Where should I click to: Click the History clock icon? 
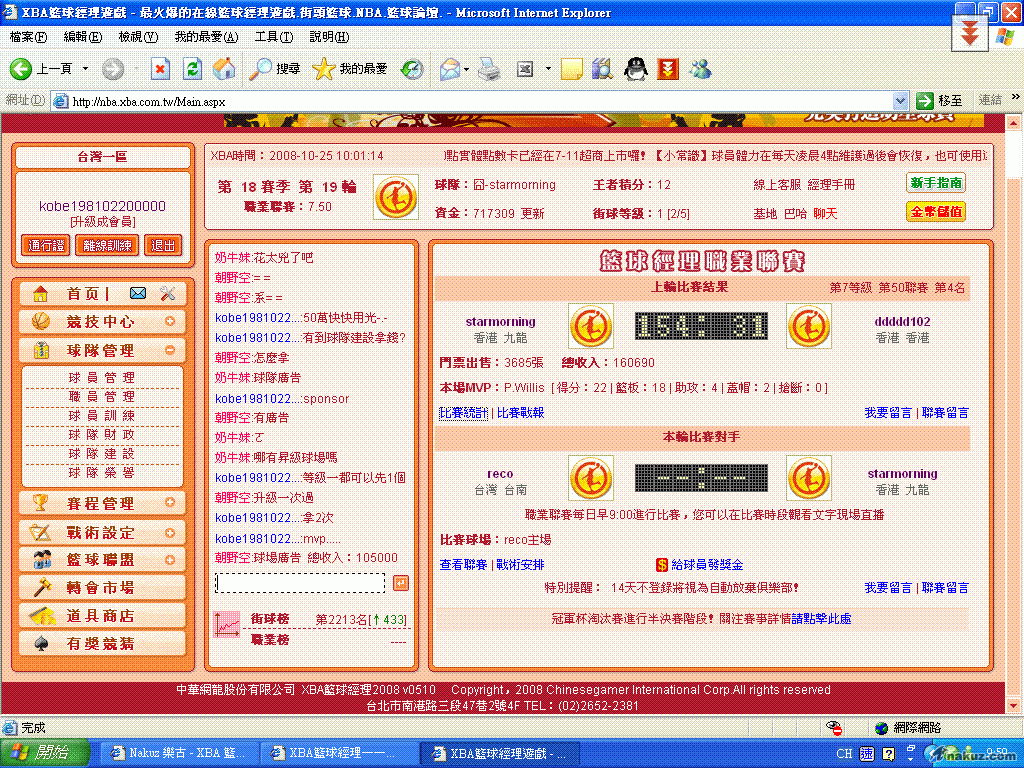coord(411,69)
